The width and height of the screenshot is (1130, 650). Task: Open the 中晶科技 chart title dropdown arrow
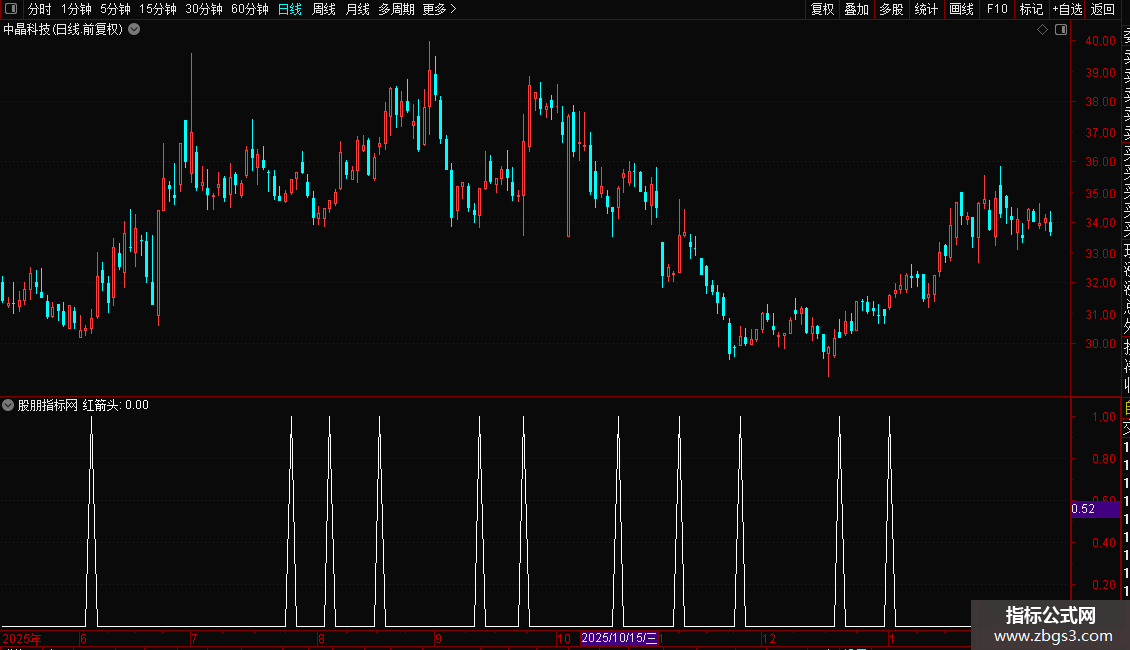click(134, 30)
